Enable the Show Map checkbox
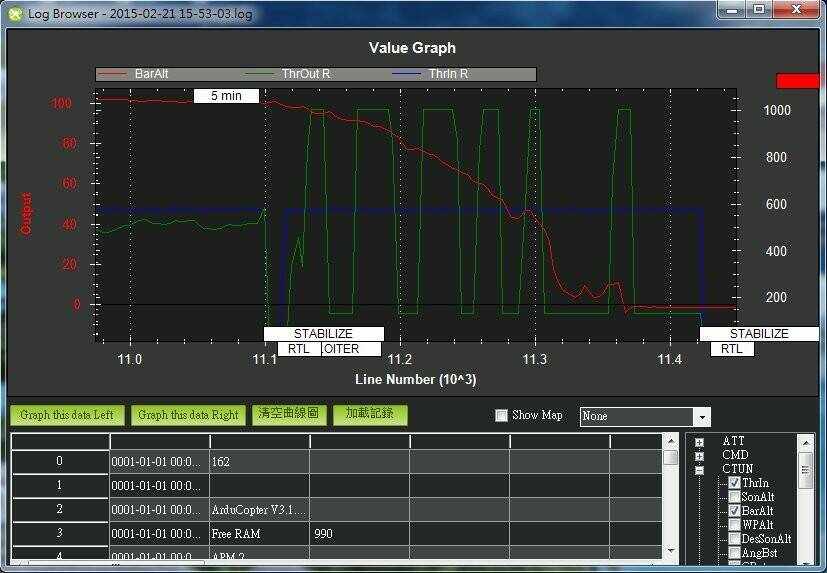This screenshot has height=573, width=827. pyautogui.click(x=502, y=416)
